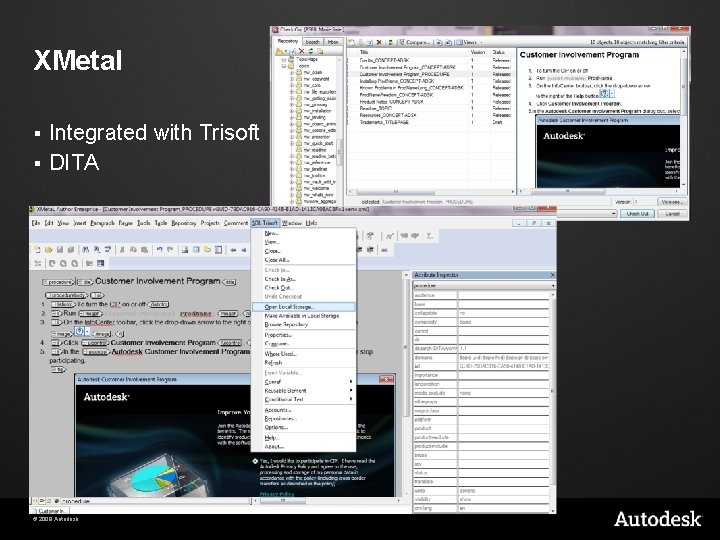Screen dimensions: 720x540
Task: Expand the TopicMaps folder in repository tree
Action: [x=285, y=60]
